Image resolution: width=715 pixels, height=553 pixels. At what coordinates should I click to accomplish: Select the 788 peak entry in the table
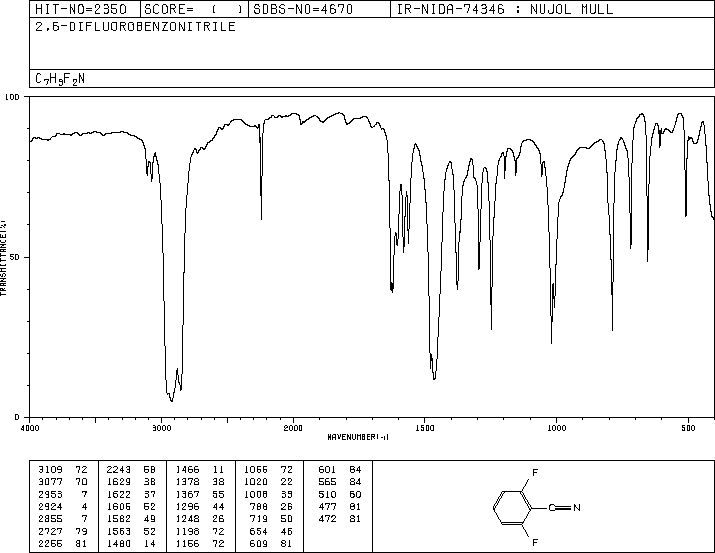(x=271, y=506)
